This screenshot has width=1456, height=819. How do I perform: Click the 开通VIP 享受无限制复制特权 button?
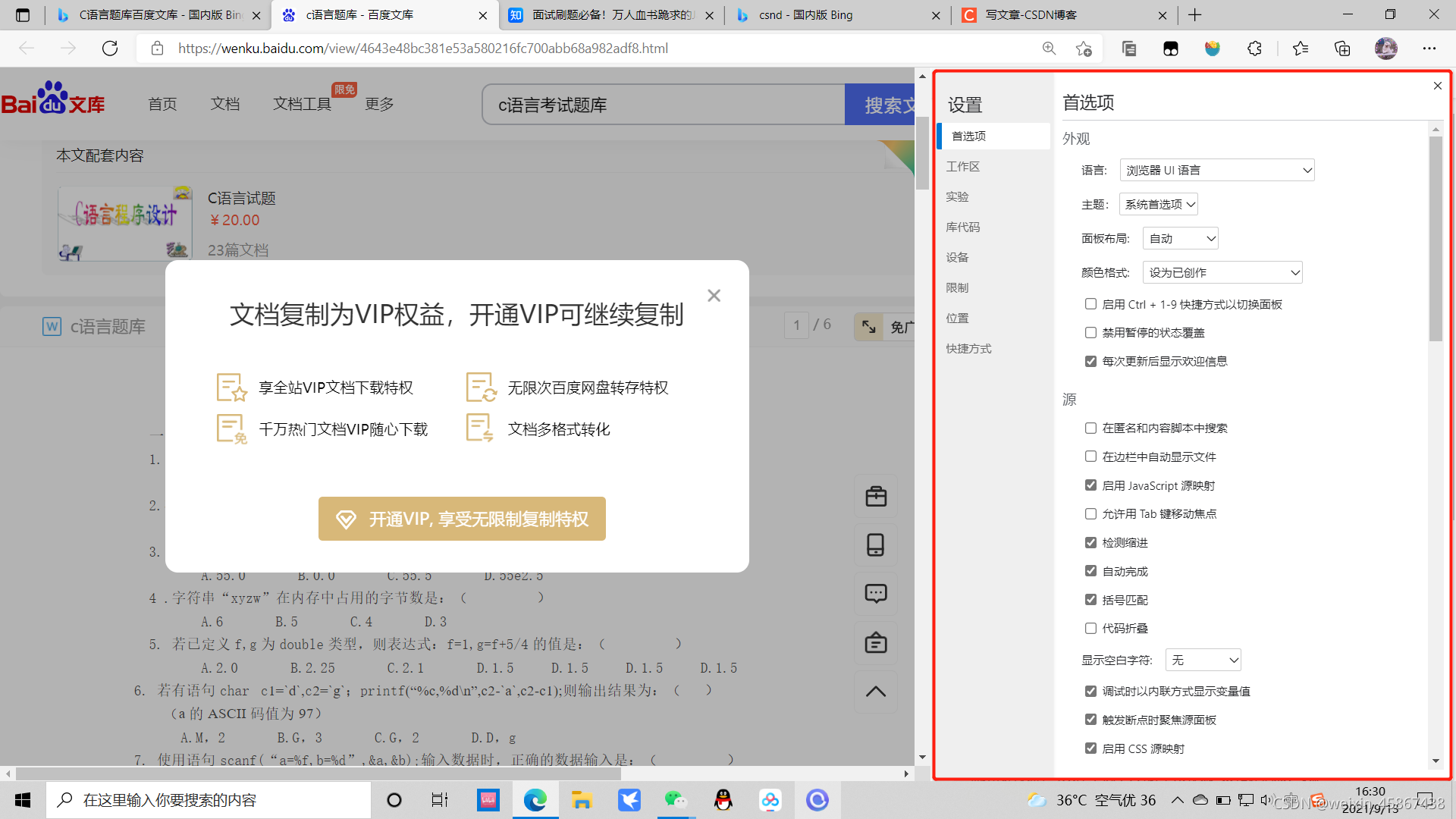click(x=462, y=519)
